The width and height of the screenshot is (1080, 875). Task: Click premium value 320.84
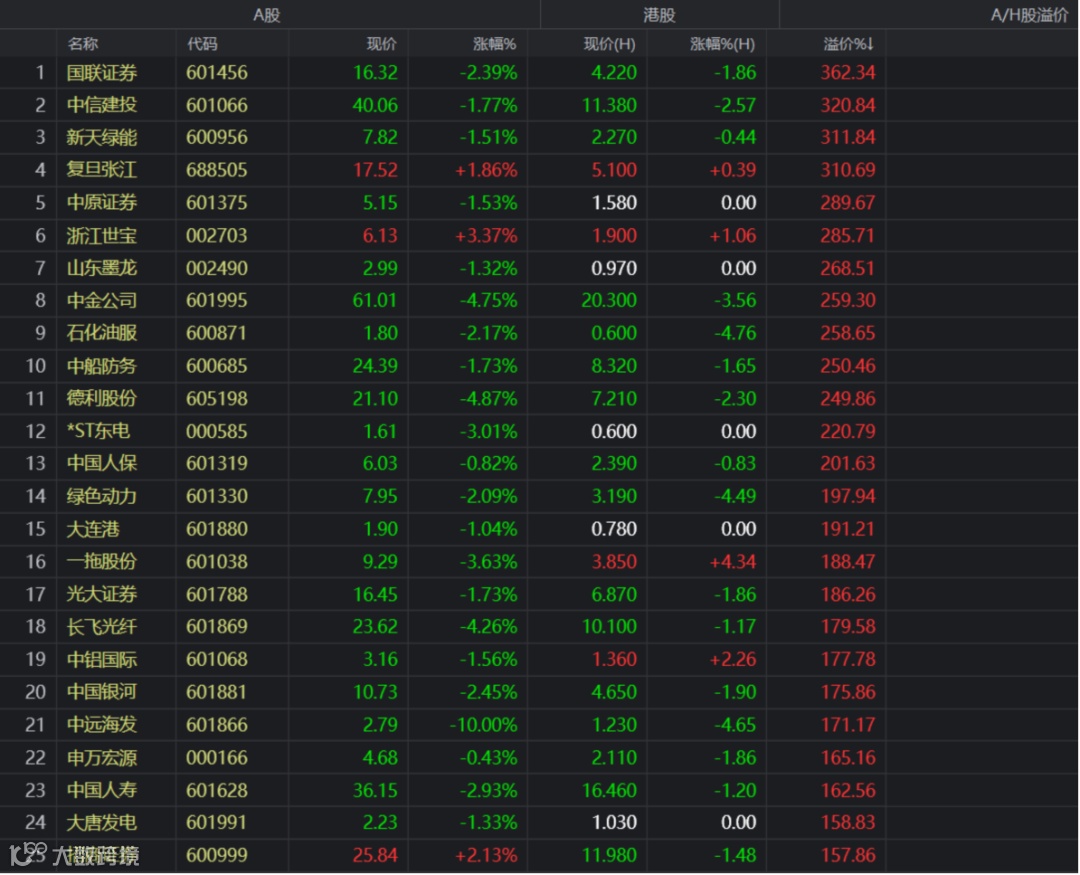click(x=848, y=105)
